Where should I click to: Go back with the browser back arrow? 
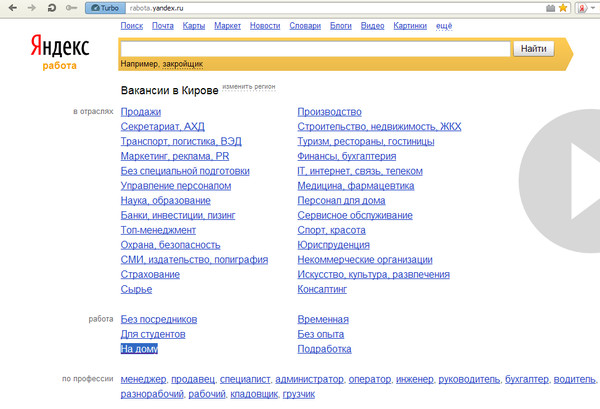click(13, 8)
